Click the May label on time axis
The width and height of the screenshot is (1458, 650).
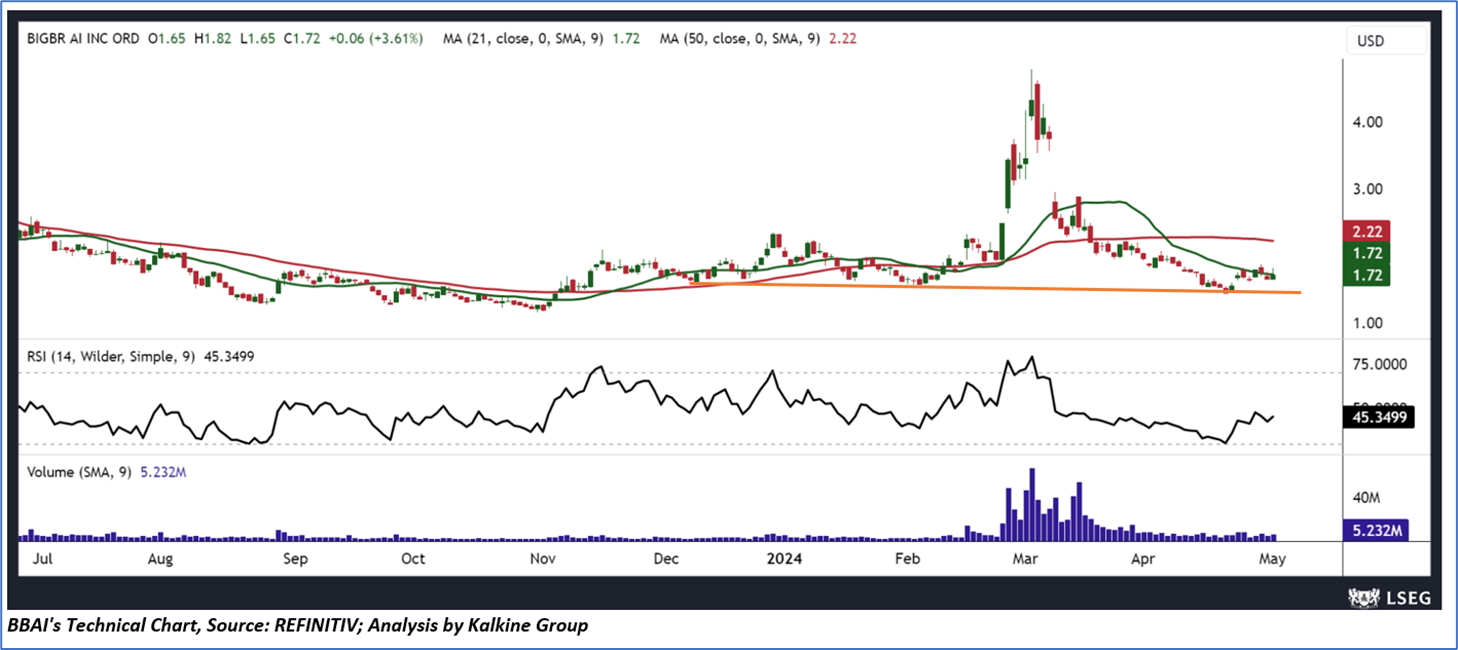pyautogui.click(x=1272, y=559)
